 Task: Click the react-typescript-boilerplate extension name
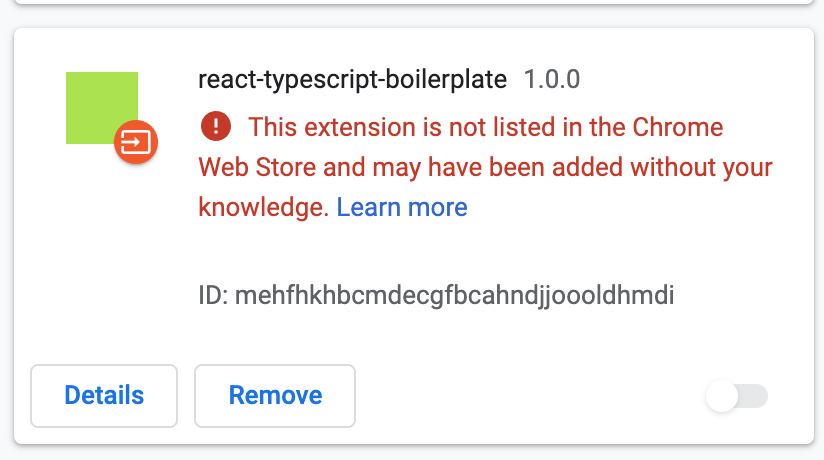coord(353,79)
